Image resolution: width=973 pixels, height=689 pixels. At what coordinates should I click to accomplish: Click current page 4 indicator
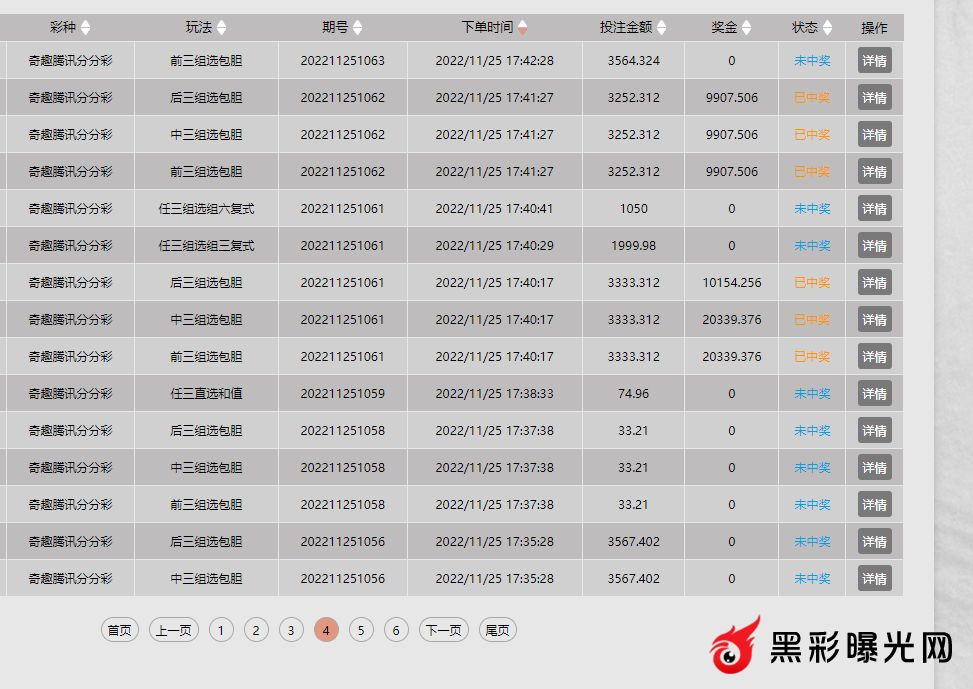point(326,630)
